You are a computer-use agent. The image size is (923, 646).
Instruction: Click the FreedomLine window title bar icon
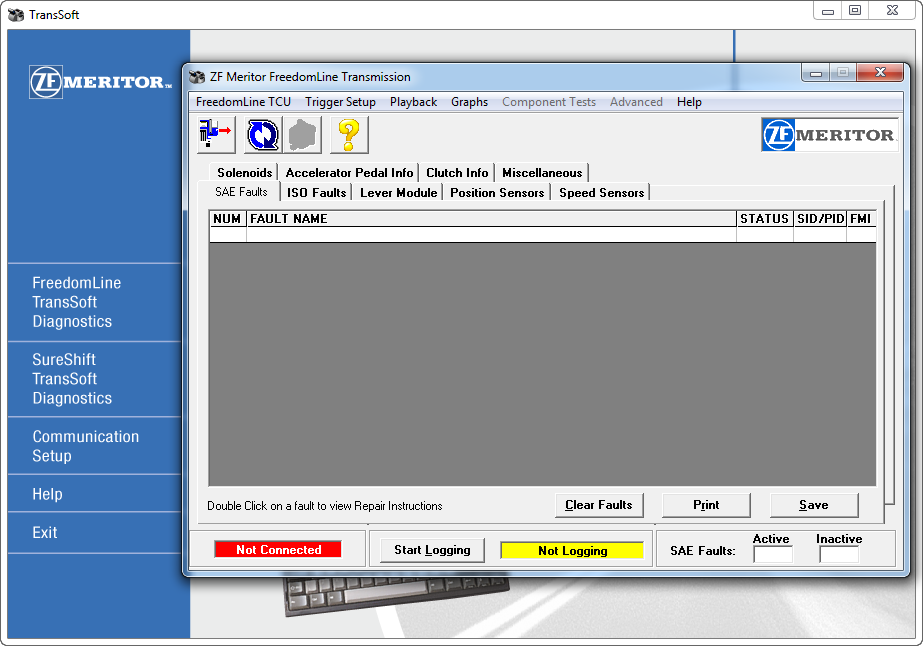coord(197,77)
